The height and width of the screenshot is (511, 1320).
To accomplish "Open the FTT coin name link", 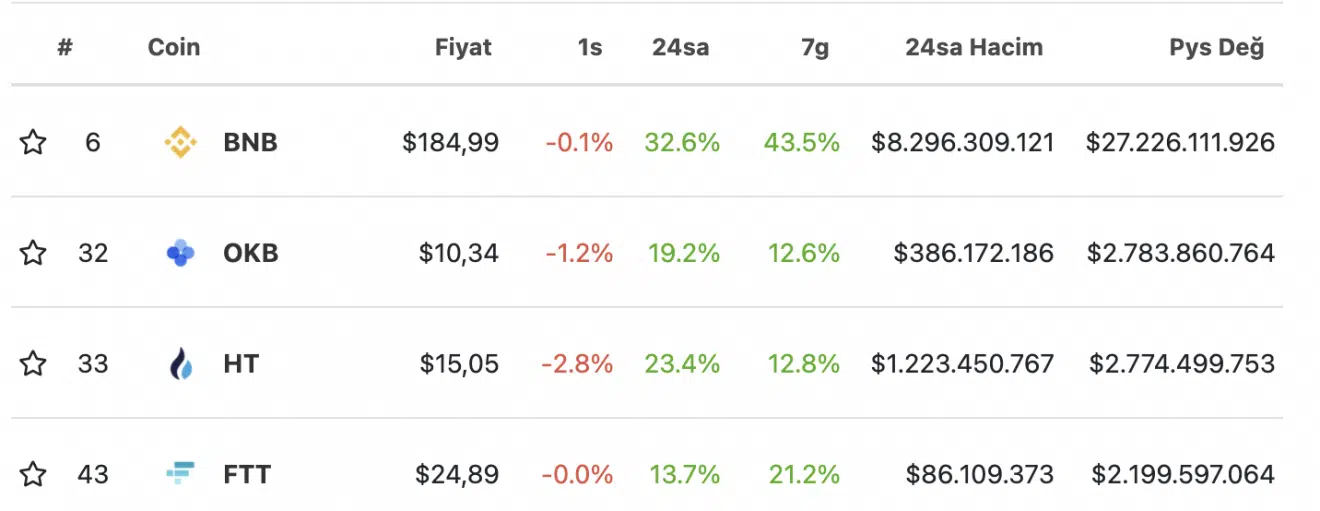I will pos(247,474).
